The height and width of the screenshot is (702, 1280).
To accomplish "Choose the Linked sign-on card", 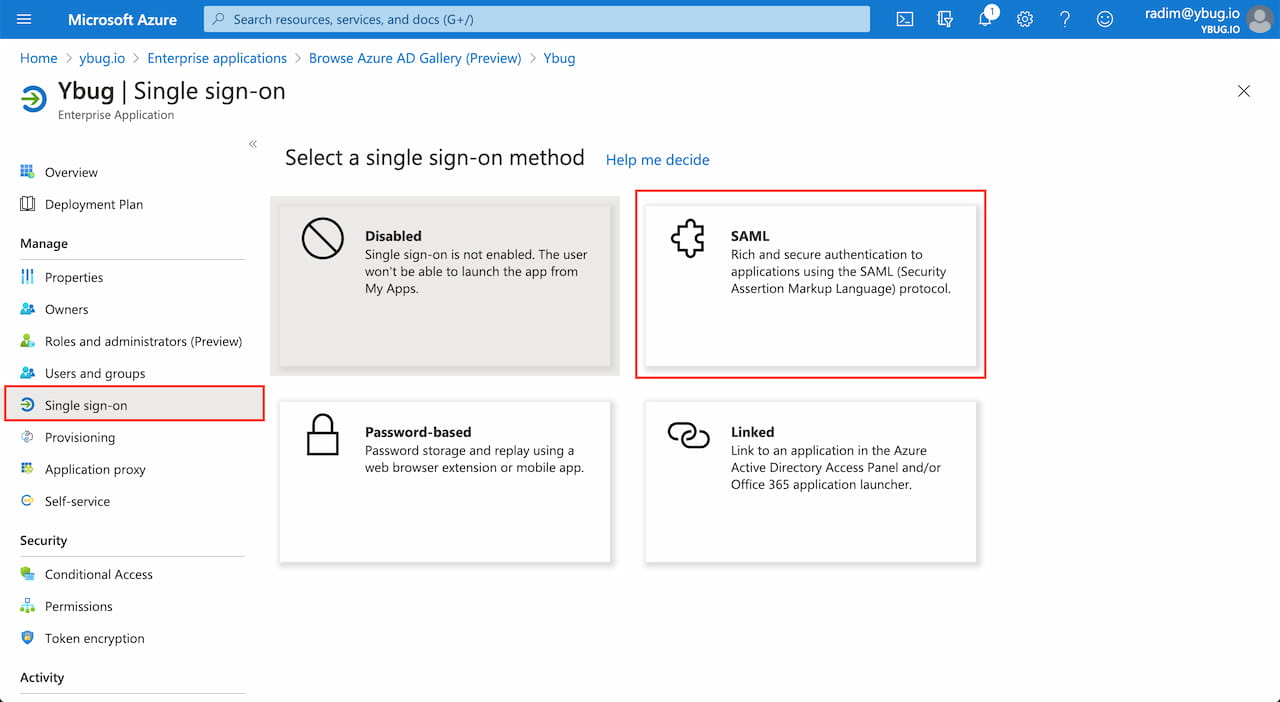I will tap(811, 482).
